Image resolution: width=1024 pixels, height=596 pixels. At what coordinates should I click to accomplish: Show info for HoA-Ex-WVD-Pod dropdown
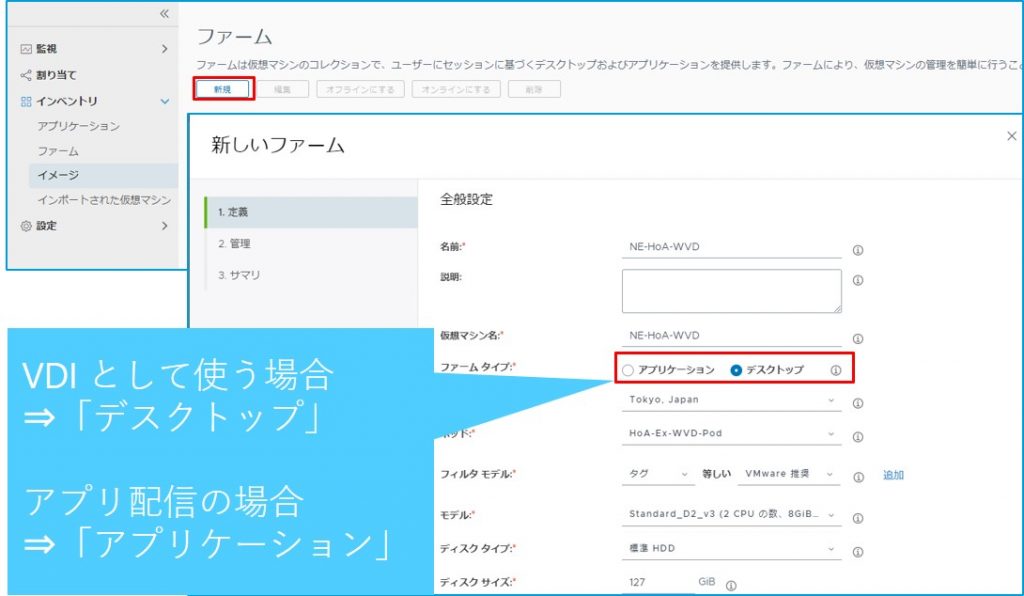(858, 437)
